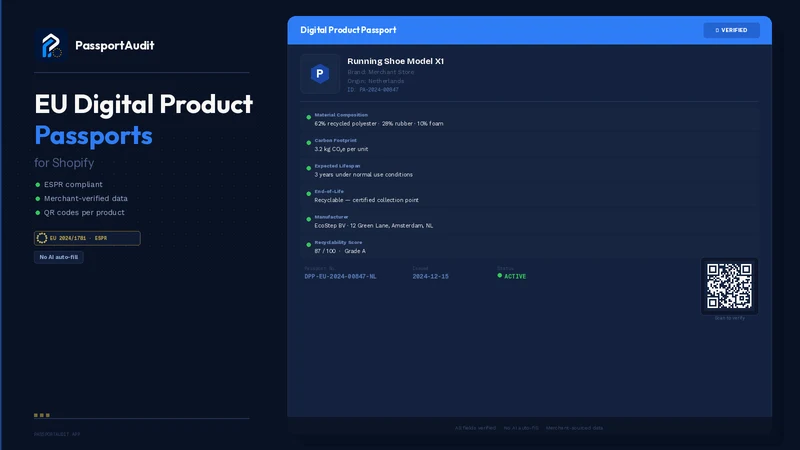Click the VERIFIED badge in passport header
Screen dimensions: 800x450
click(731, 30)
